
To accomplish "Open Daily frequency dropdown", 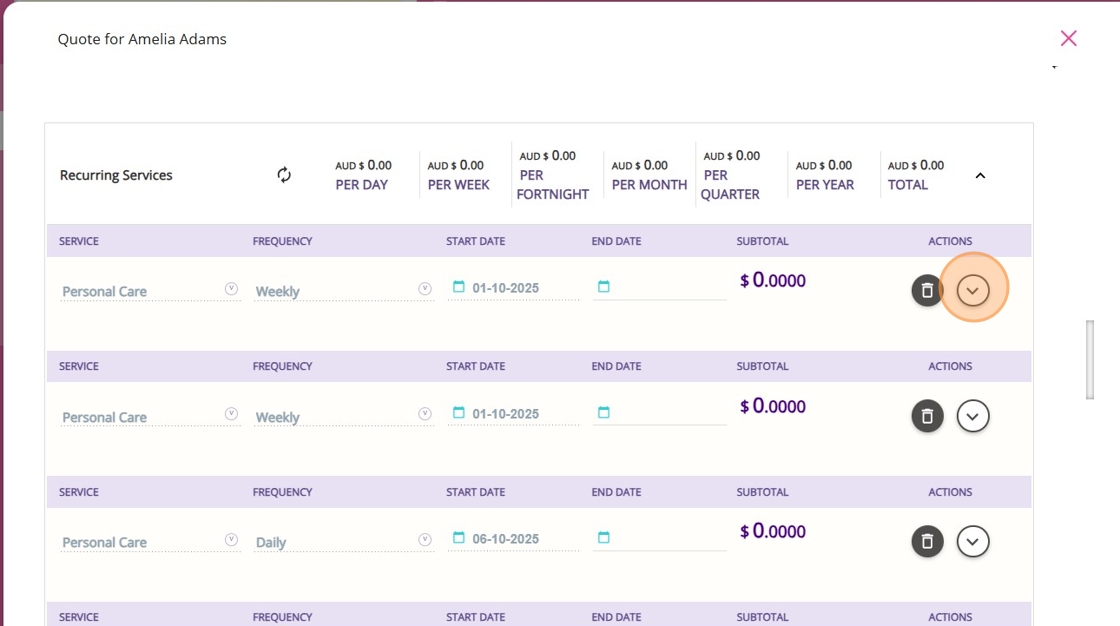I will [424, 540].
